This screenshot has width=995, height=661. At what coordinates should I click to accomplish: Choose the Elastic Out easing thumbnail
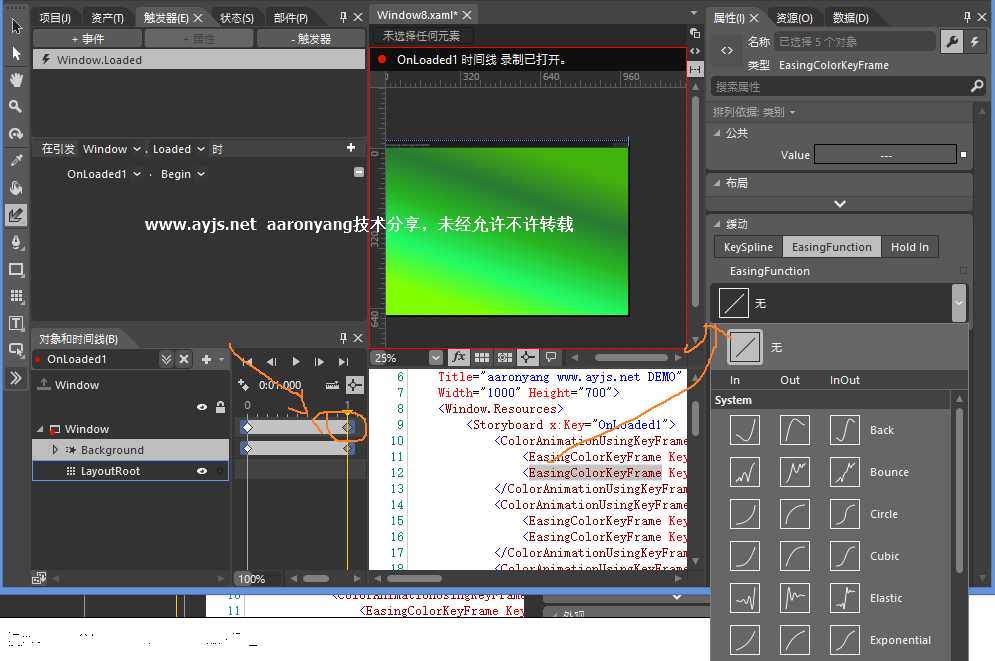[794, 598]
